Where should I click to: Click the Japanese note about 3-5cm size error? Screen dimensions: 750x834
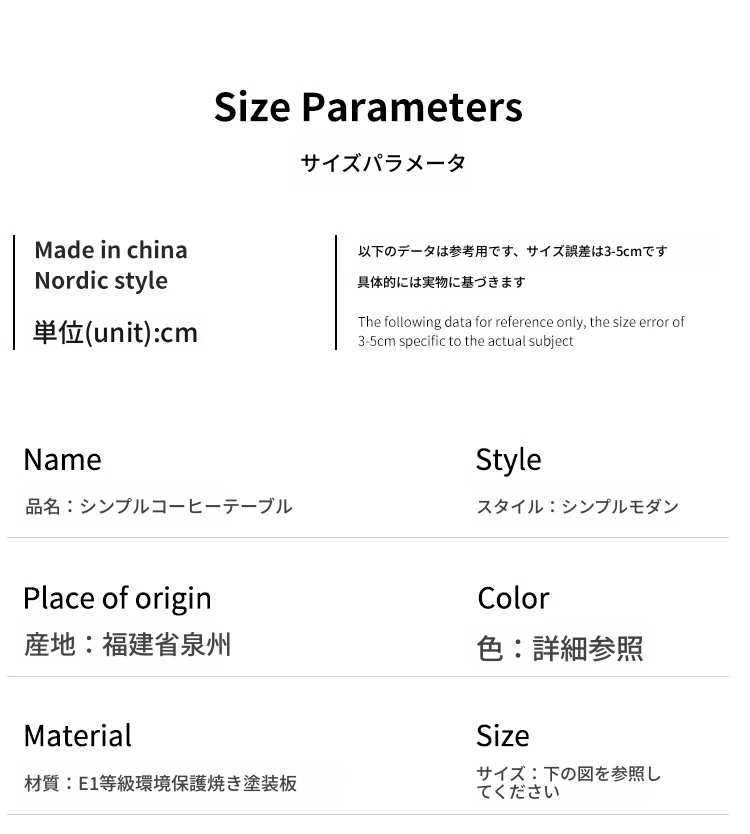[512, 251]
